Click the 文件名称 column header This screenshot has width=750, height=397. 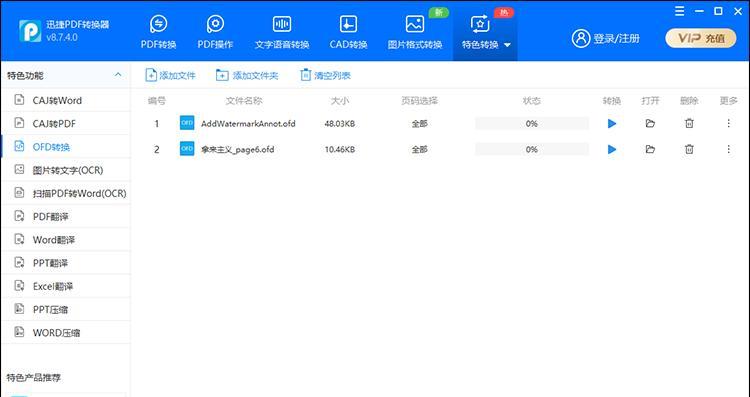[244, 101]
